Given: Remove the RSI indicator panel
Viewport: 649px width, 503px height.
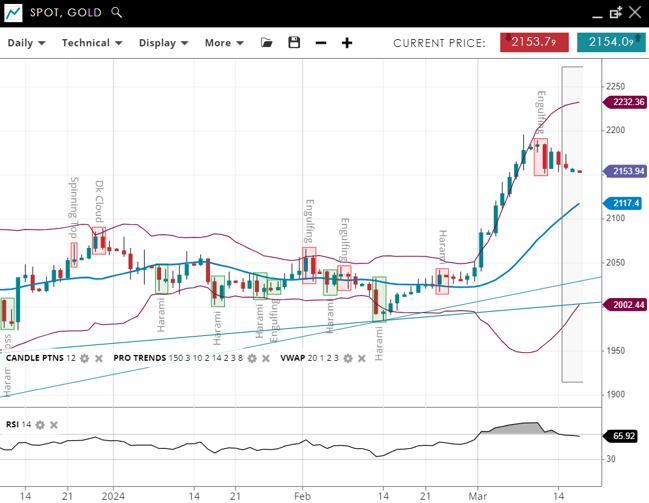Looking at the screenshot, I should pos(54,425).
